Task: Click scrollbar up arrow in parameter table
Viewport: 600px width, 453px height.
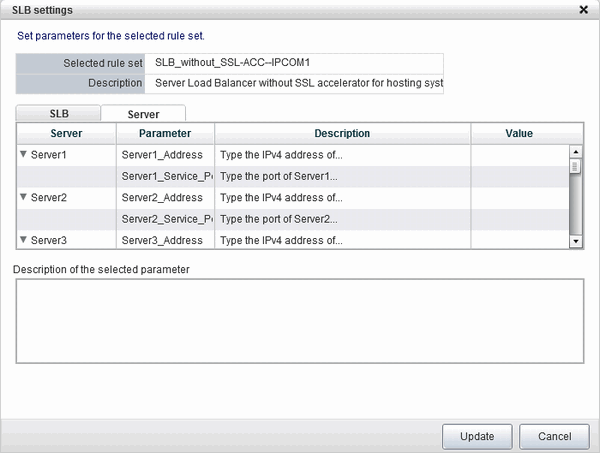Action: coord(575,152)
